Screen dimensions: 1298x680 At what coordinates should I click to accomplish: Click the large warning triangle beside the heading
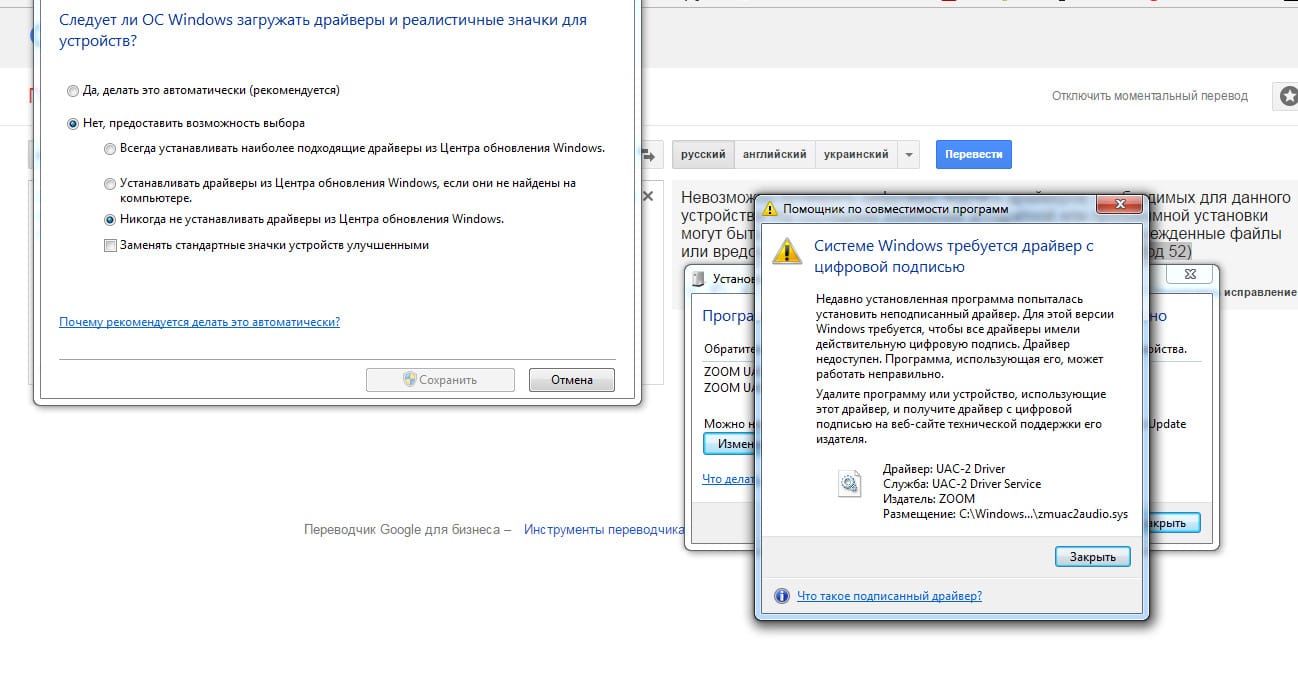(x=787, y=250)
